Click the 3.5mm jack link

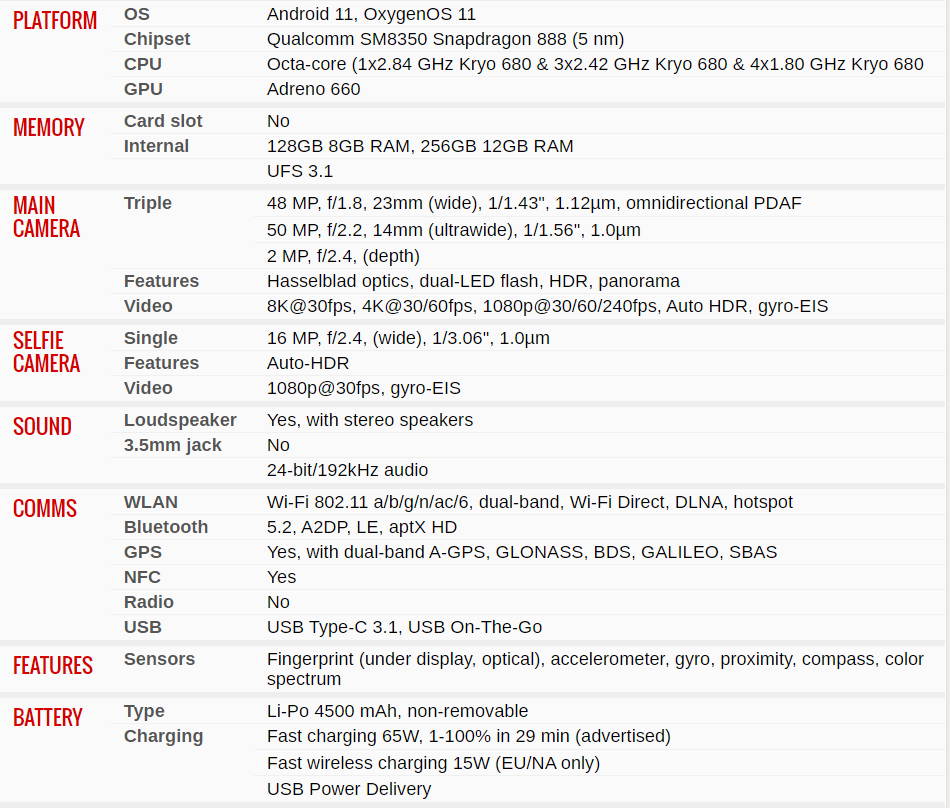tap(173, 445)
